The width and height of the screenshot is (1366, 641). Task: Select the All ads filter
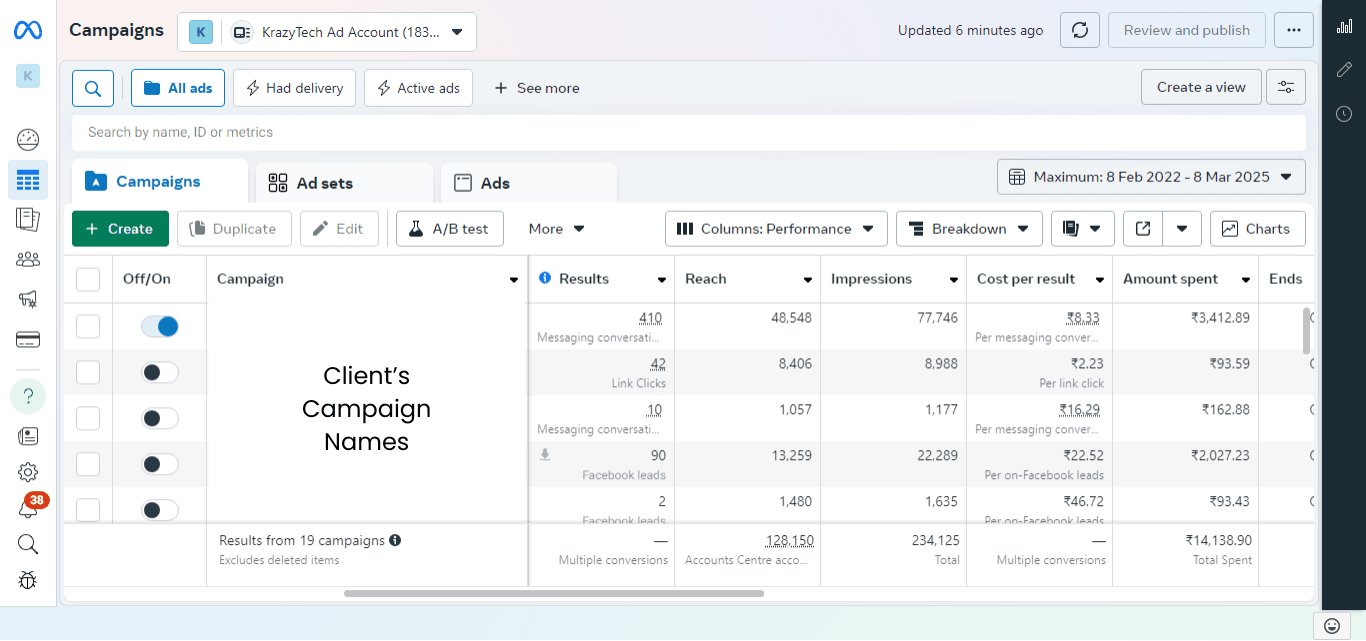pos(178,88)
